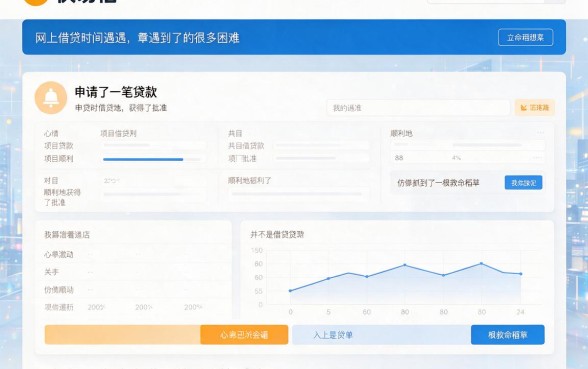Click the 共目借贷款 label
Screen dimensions: 588x369
[246, 146]
